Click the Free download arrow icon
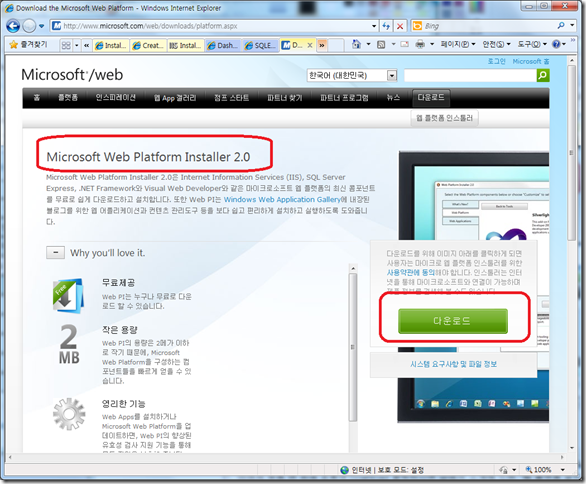This screenshot has height=484, width=586. click(68, 296)
